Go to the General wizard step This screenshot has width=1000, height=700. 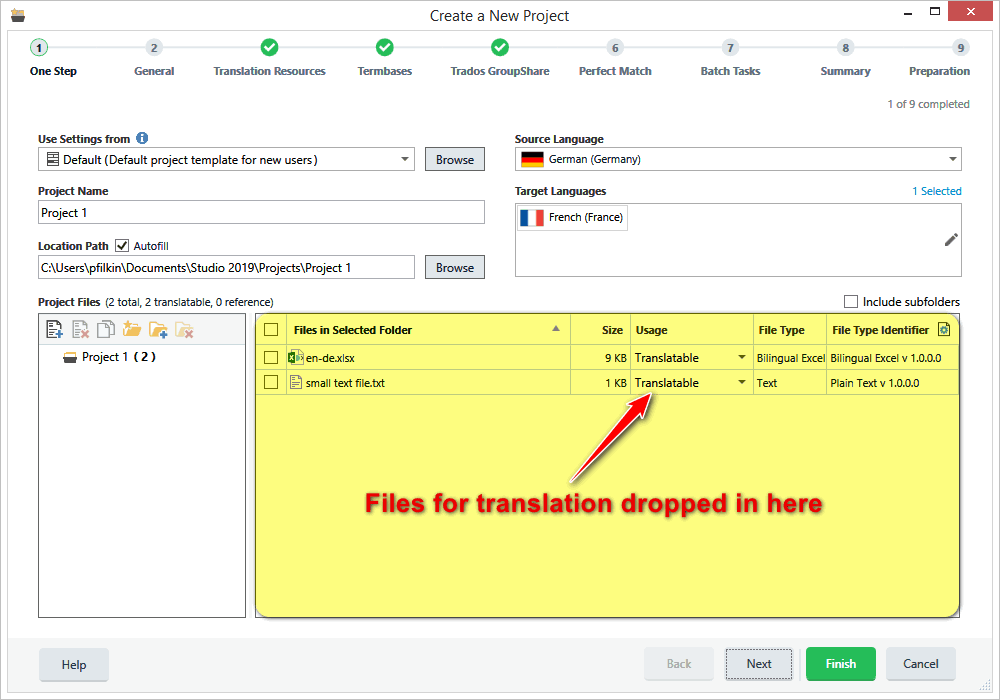coord(154,58)
